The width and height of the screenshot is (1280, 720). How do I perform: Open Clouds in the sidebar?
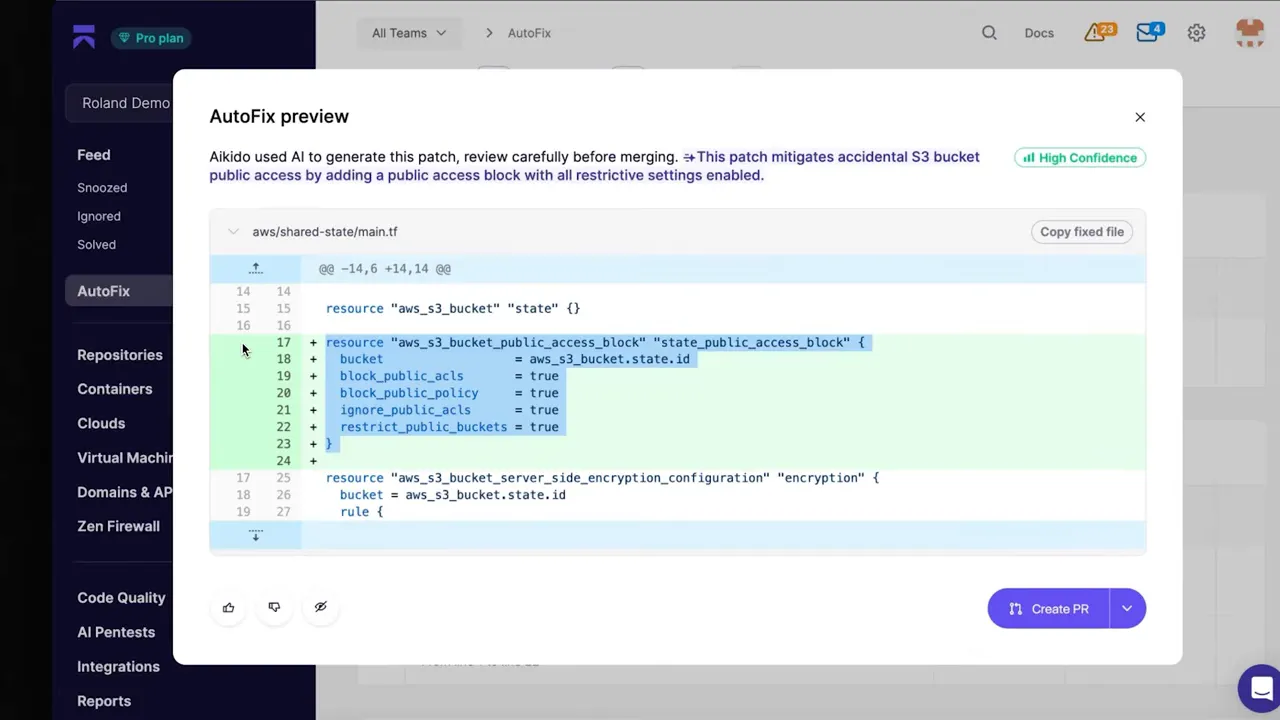101,423
